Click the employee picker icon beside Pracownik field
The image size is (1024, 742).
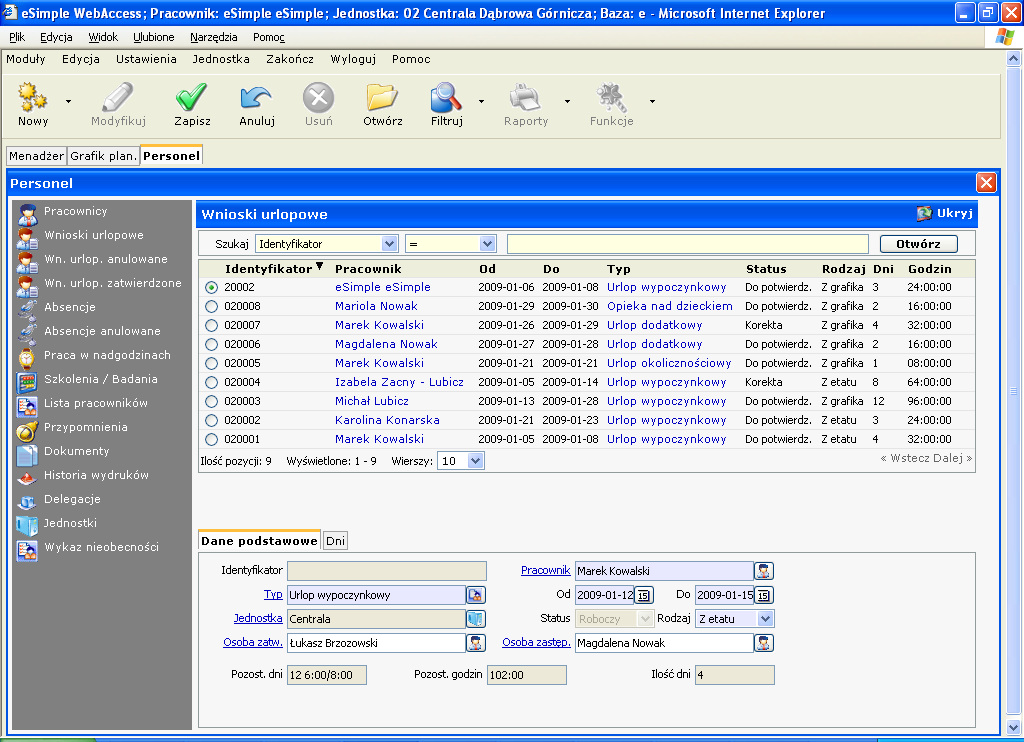pyautogui.click(x=764, y=571)
